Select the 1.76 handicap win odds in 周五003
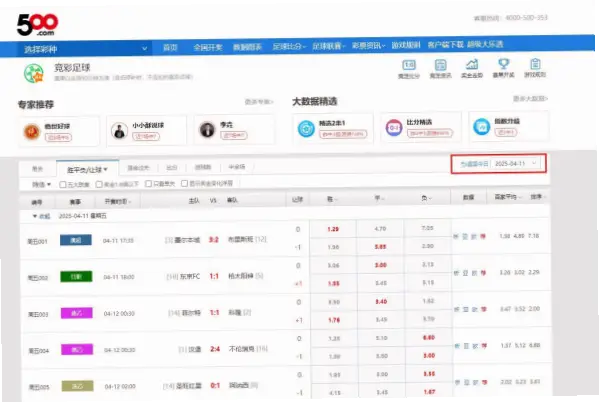 point(334,320)
